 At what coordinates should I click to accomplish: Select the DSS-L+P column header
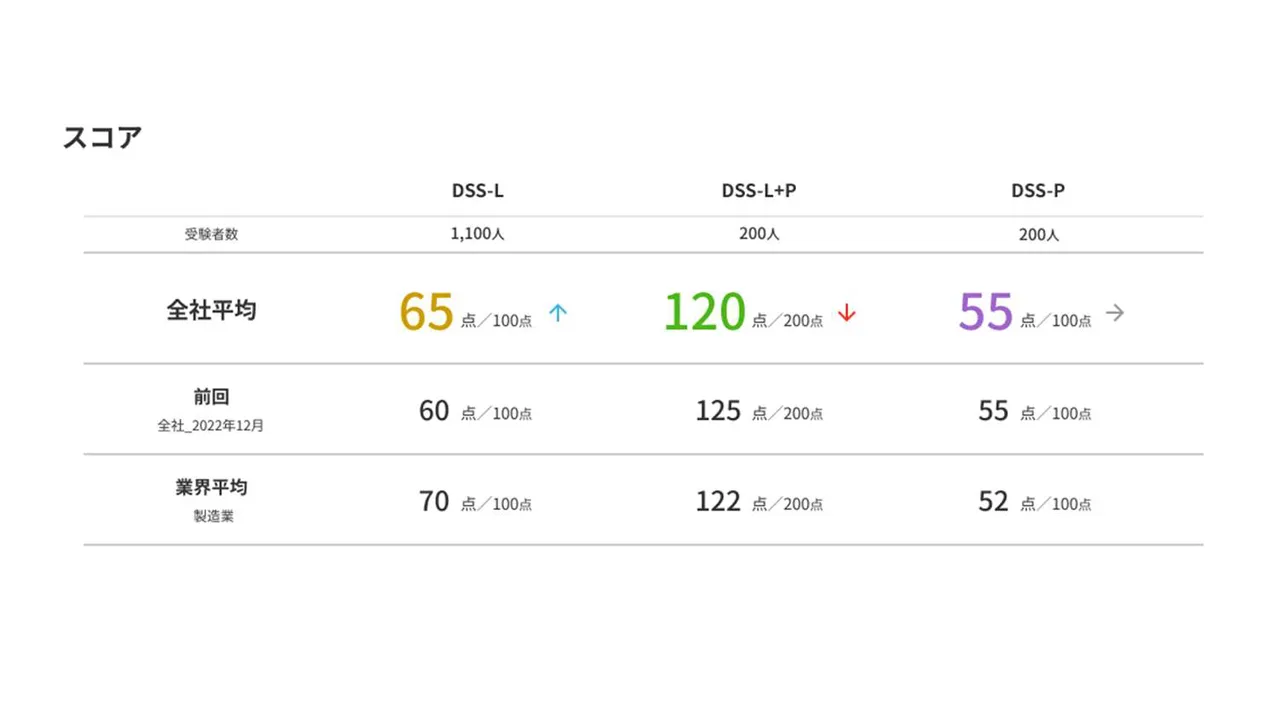coord(759,190)
